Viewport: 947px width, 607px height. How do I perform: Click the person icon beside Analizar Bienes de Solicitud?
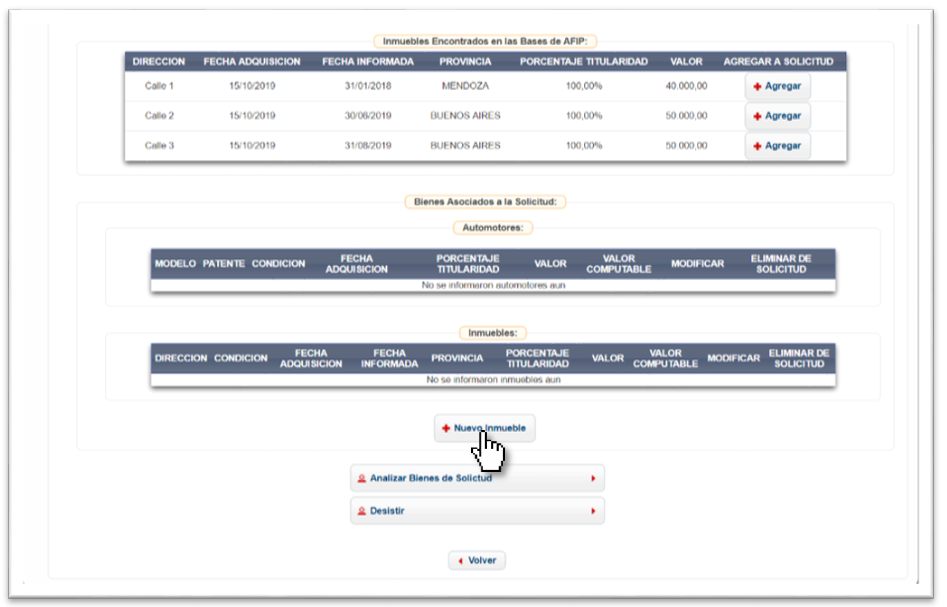pyautogui.click(x=361, y=479)
